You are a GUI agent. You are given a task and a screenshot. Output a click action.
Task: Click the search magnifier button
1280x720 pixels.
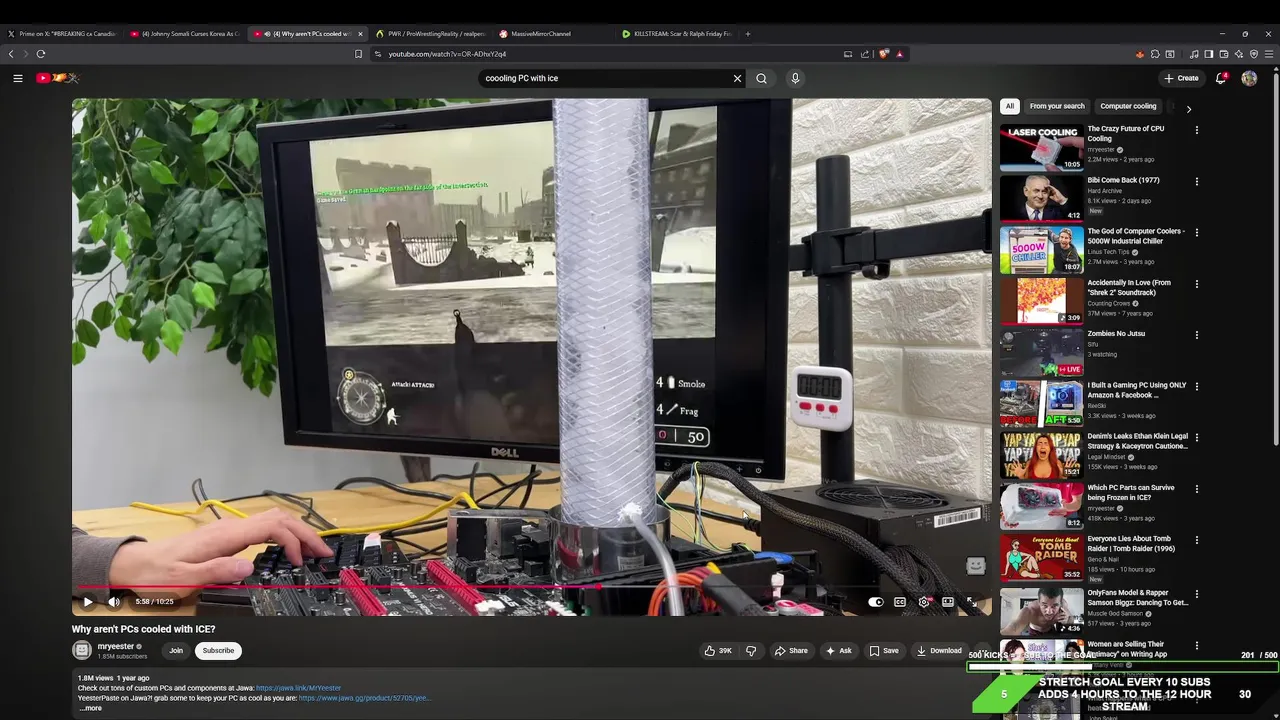click(x=762, y=78)
